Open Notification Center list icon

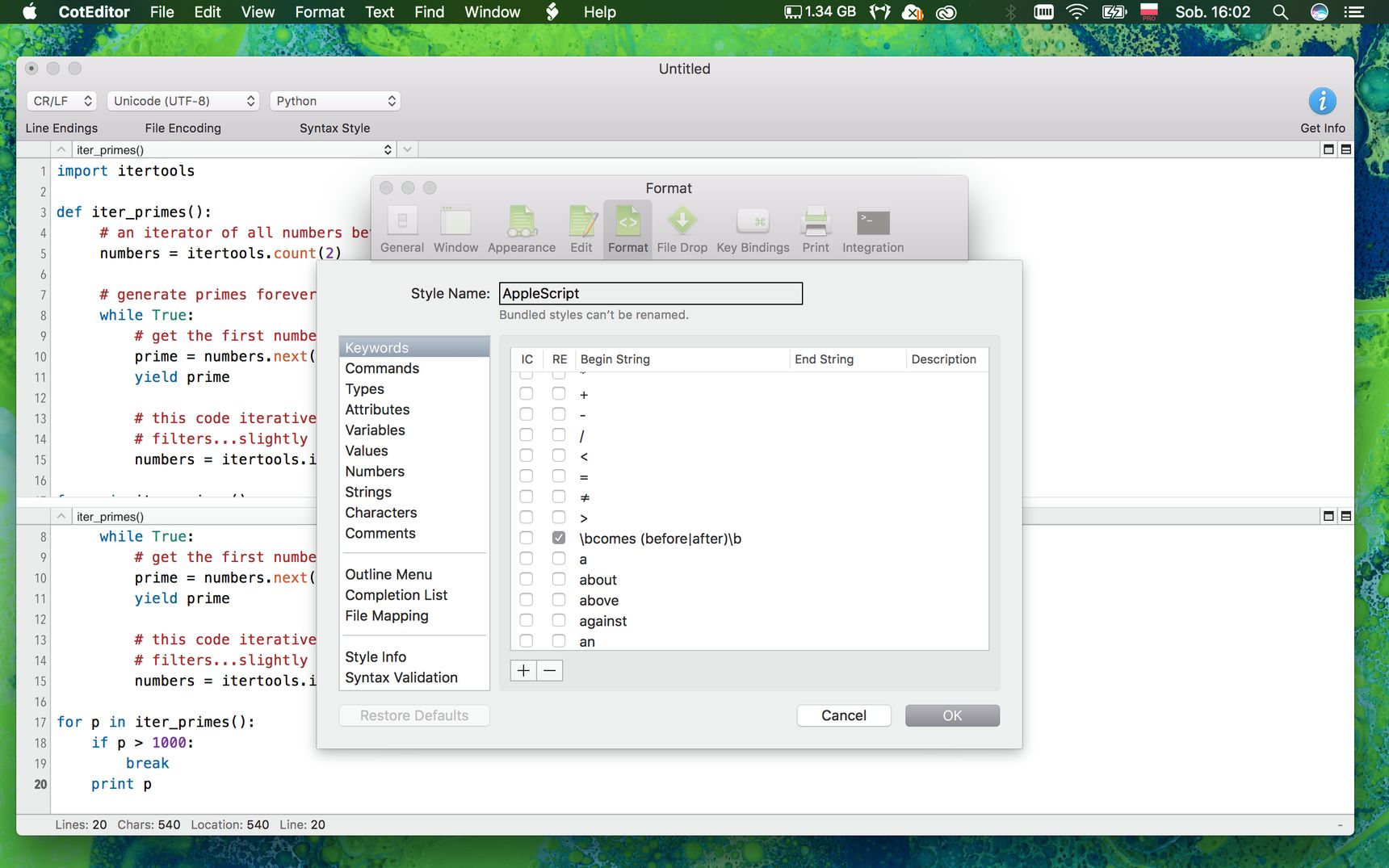1354,12
